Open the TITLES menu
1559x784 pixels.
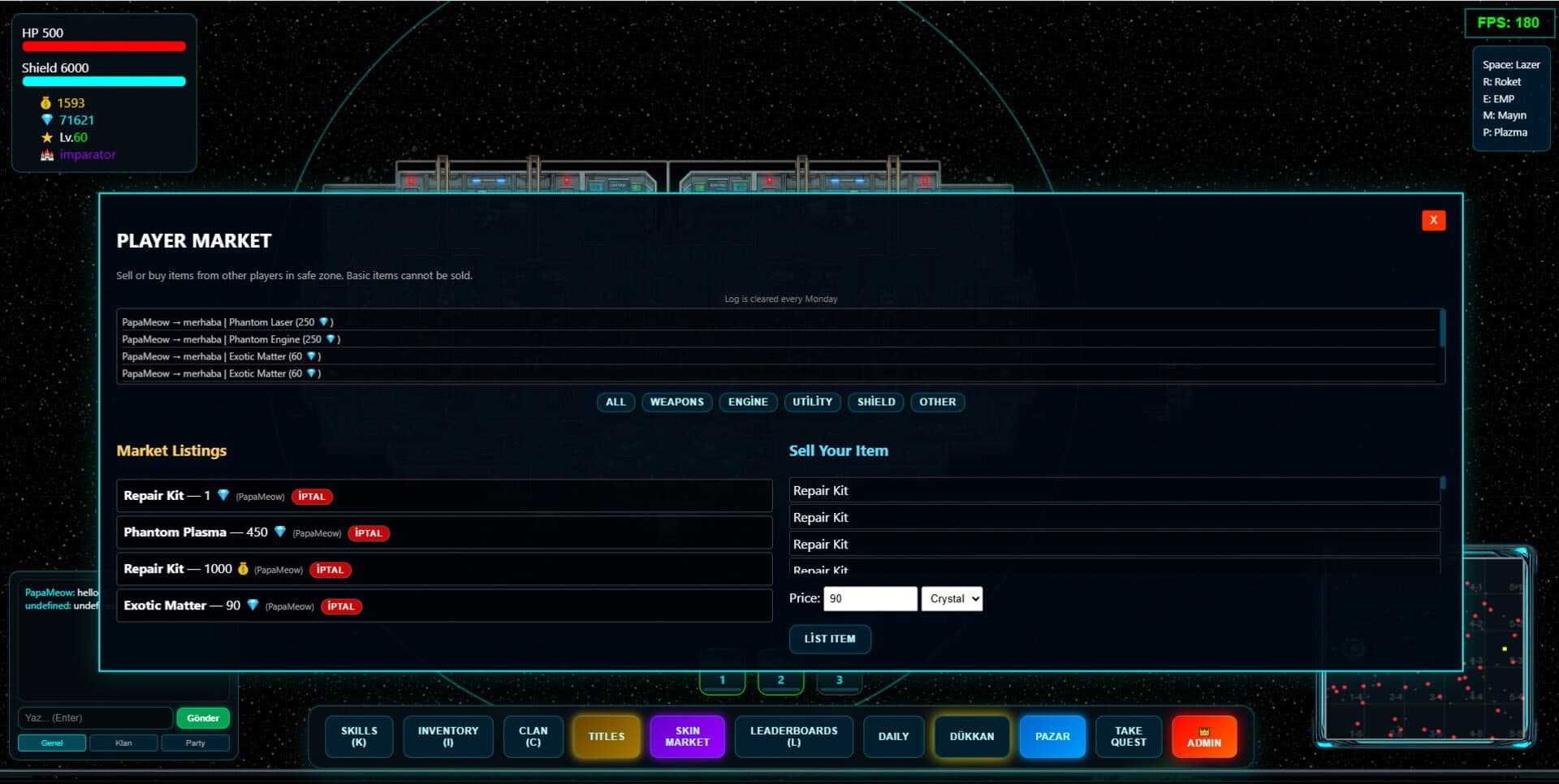(607, 736)
